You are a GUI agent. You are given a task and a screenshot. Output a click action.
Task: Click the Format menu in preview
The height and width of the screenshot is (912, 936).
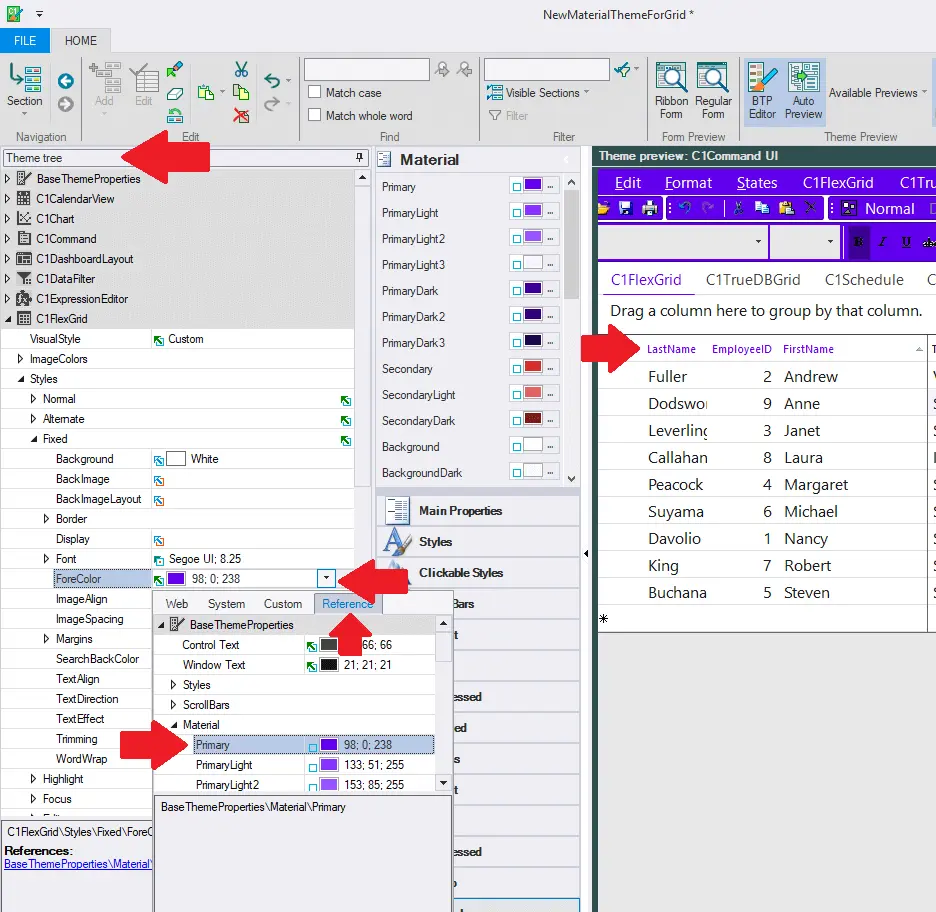[x=688, y=183]
